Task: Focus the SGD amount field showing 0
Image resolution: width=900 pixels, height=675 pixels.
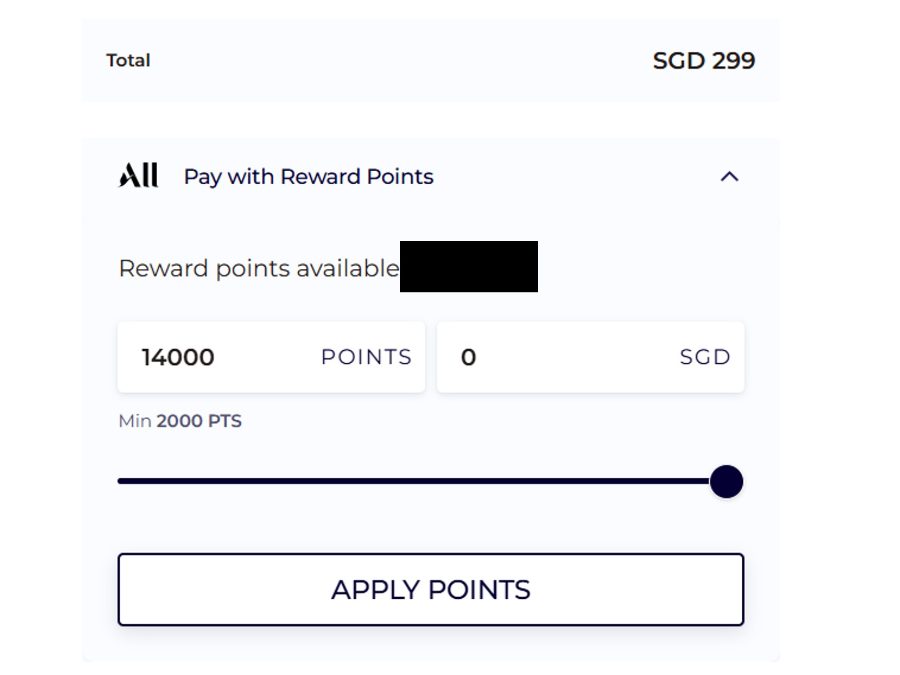Action: (x=560, y=357)
